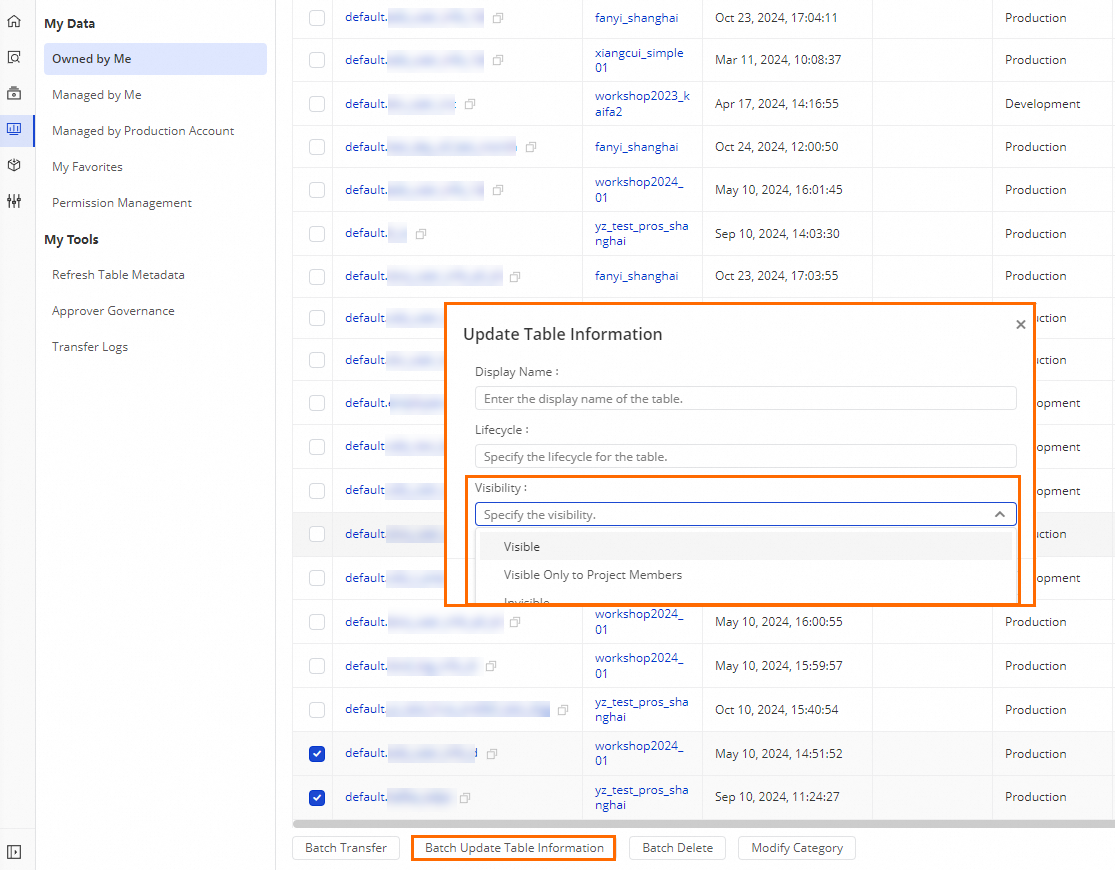Check the row dated Apr 17, 2024, 14:16:55
Image resolution: width=1115 pixels, height=870 pixels.
click(x=317, y=104)
